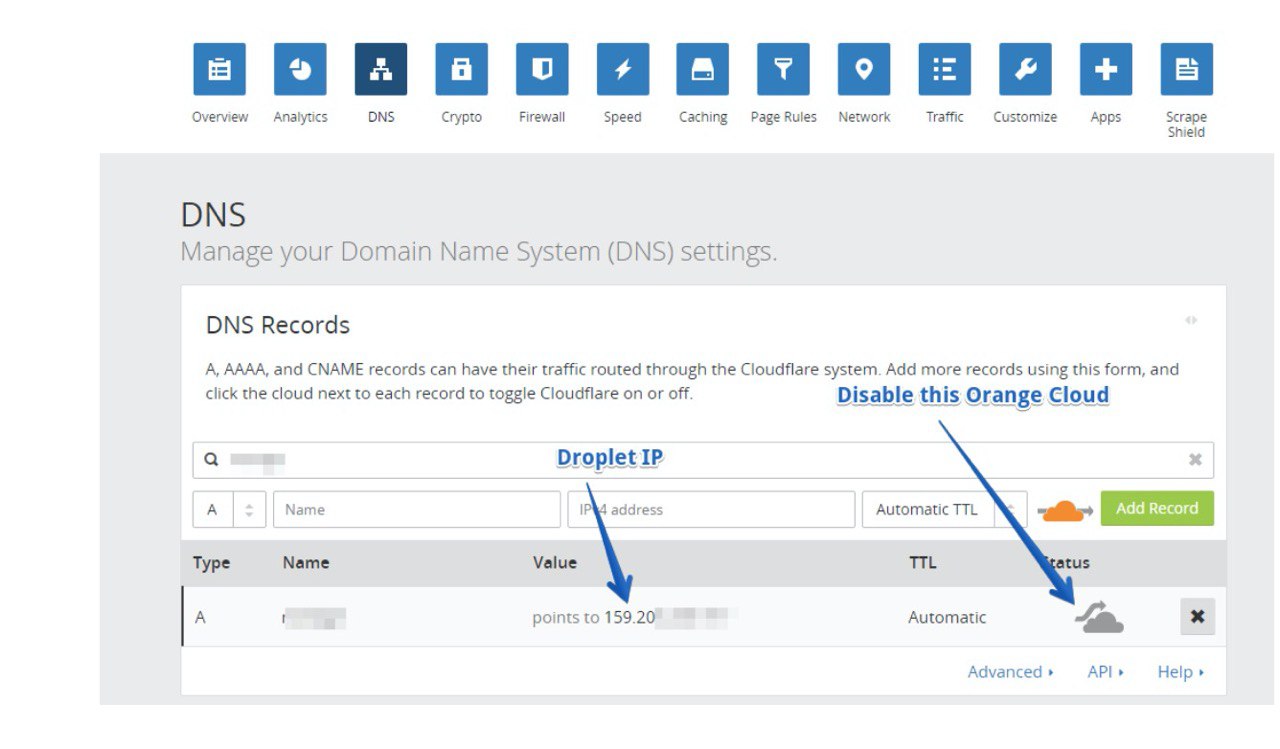Click the Scrape Shield tab label
1280x749 pixels.
click(x=1186, y=124)
